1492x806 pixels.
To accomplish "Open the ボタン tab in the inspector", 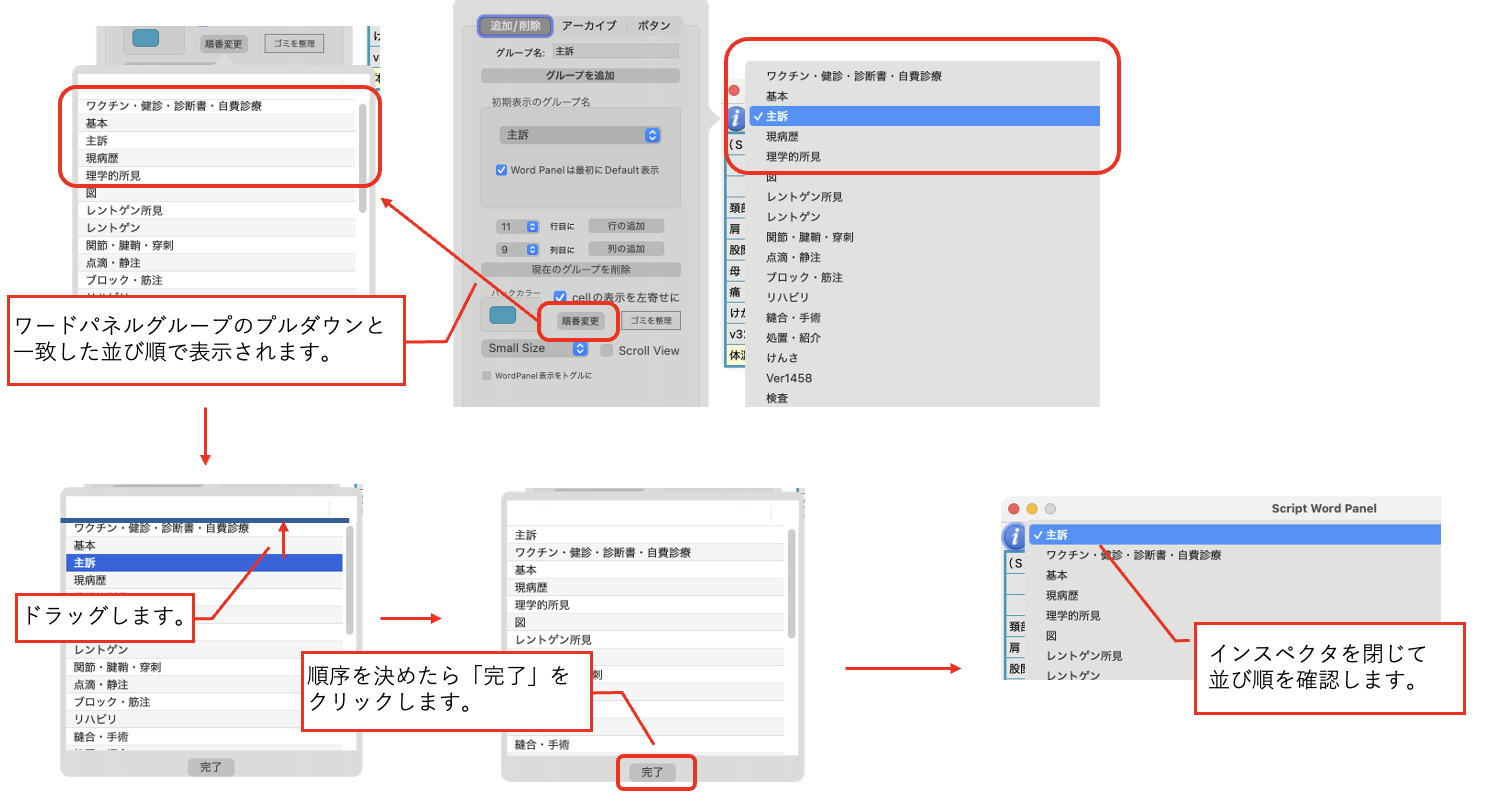I will coord(654,26).
